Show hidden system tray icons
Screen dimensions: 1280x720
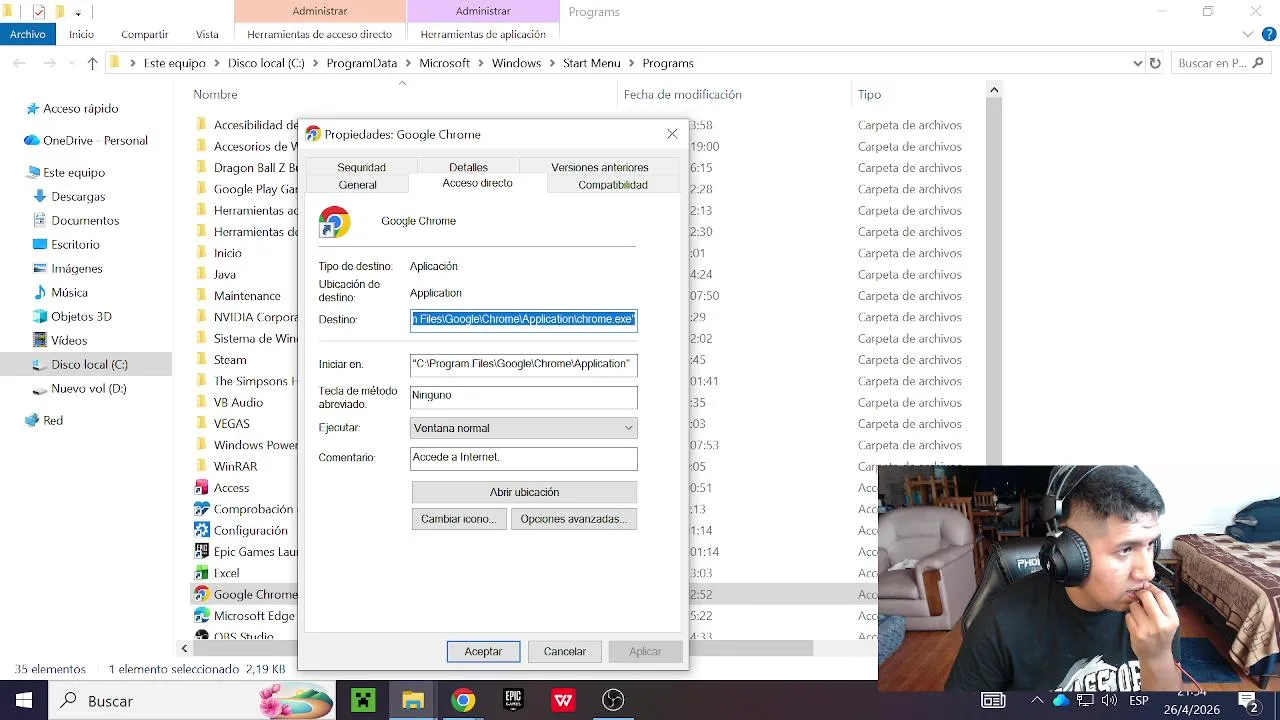[1037, 700]
